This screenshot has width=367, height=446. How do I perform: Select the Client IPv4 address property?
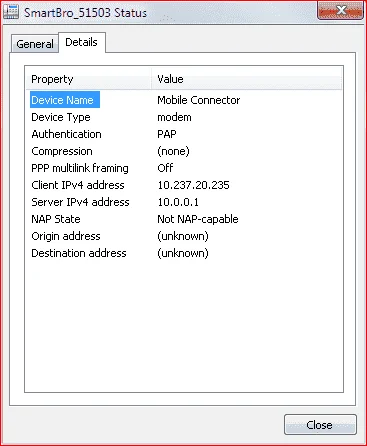pyautogui.click(x=78, y=185)
